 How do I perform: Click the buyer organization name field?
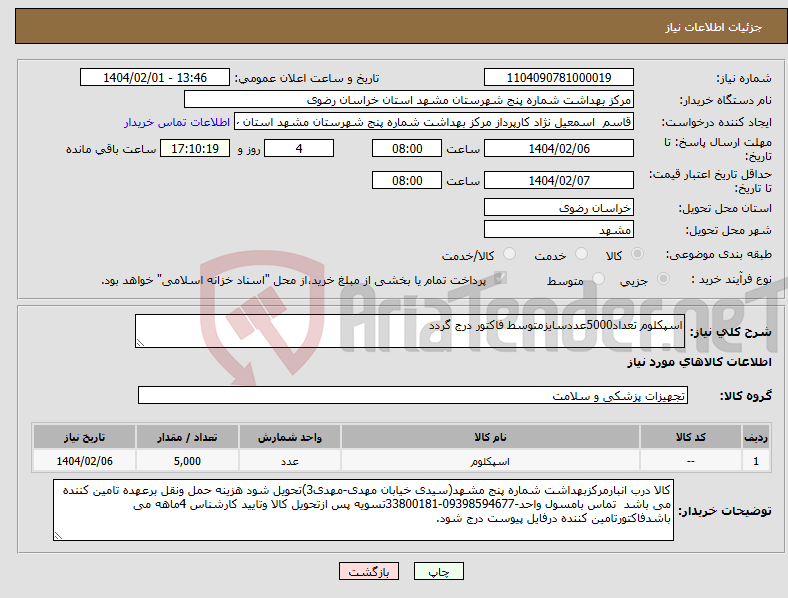tap(409, 99)
